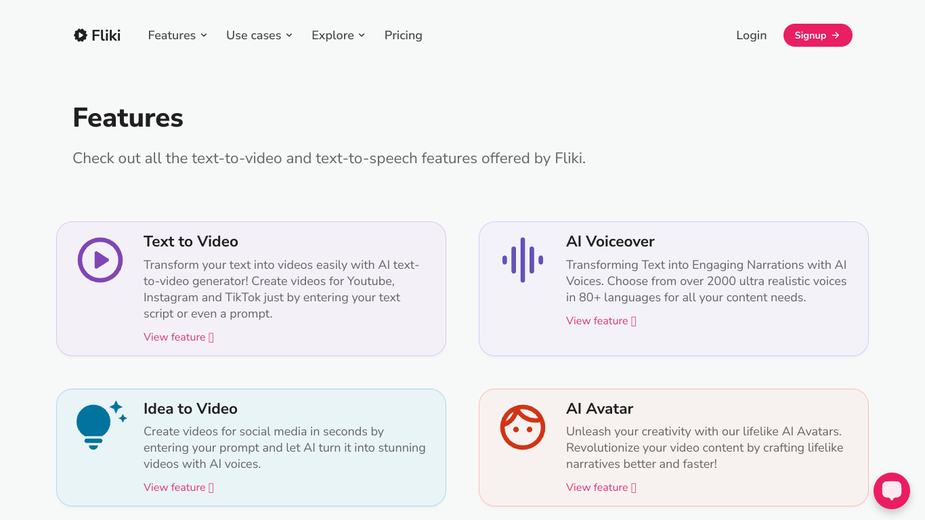
Task: Click the blue lightbulb Idea to Video icon
Action: click(101, 425)
